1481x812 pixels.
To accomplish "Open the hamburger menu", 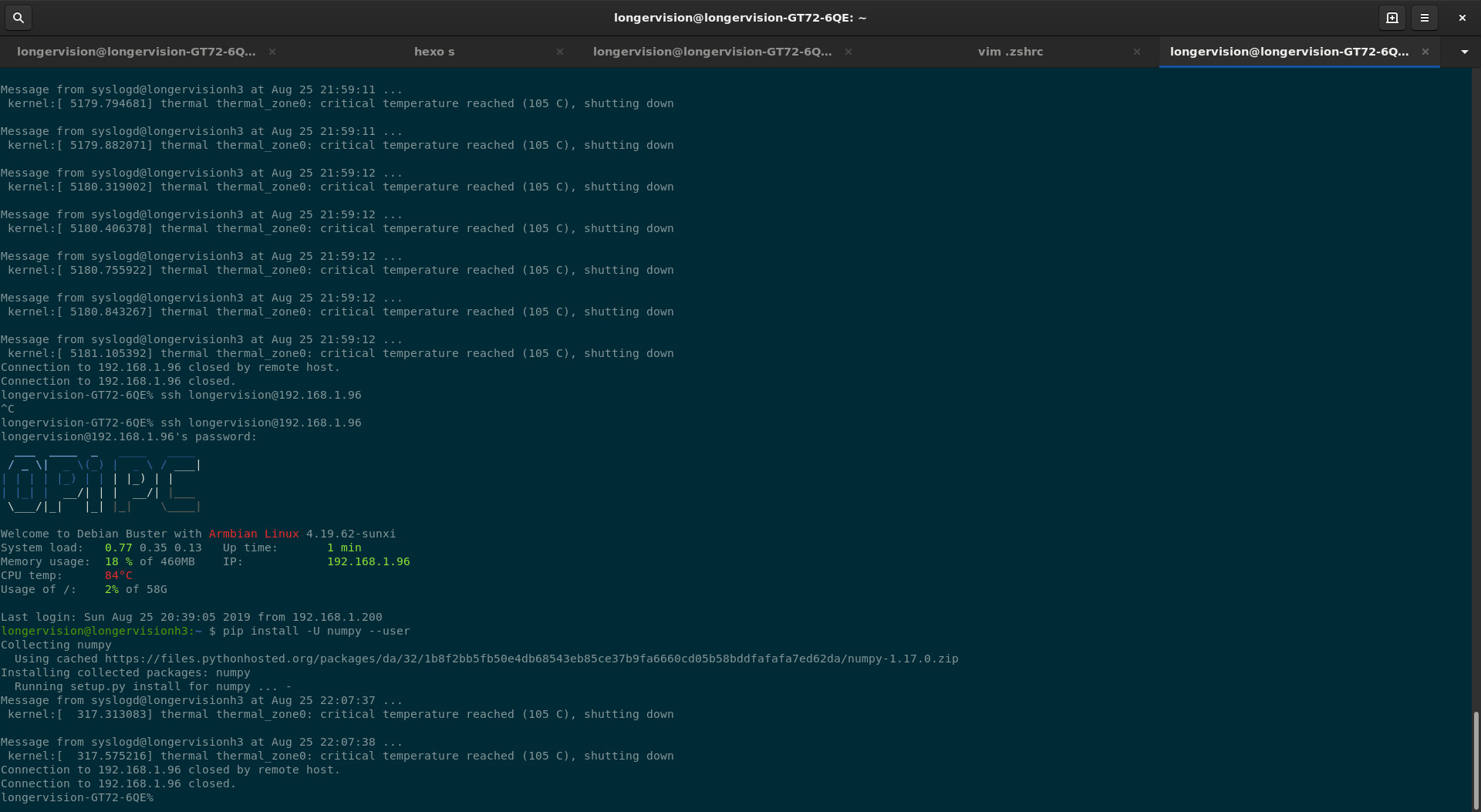I will (x=1425, y=18).
